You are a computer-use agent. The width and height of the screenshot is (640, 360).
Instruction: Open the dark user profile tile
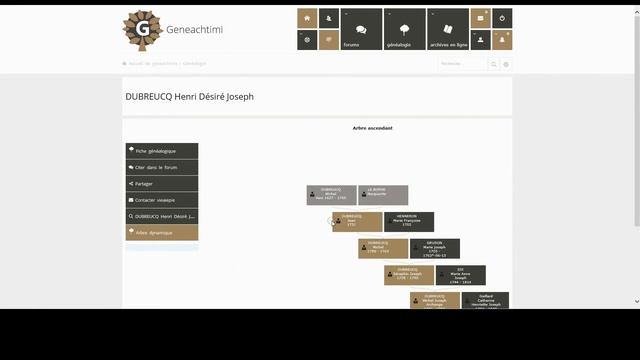click(480, 40)
